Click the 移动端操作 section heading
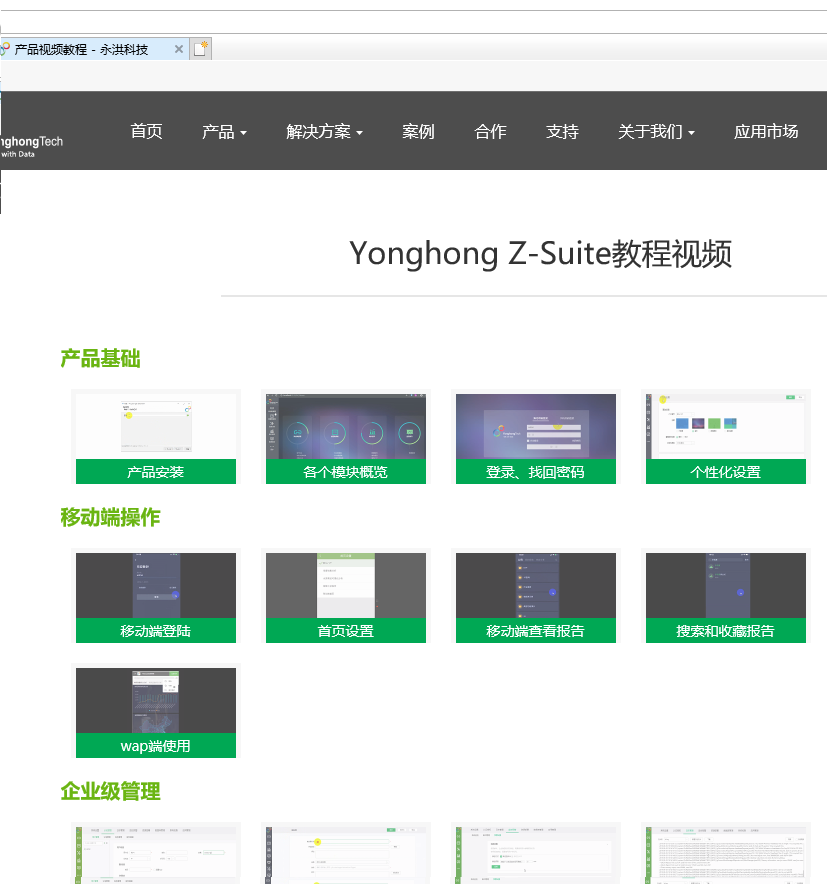Screen dimensions: 828x884 tap(110, 518)
